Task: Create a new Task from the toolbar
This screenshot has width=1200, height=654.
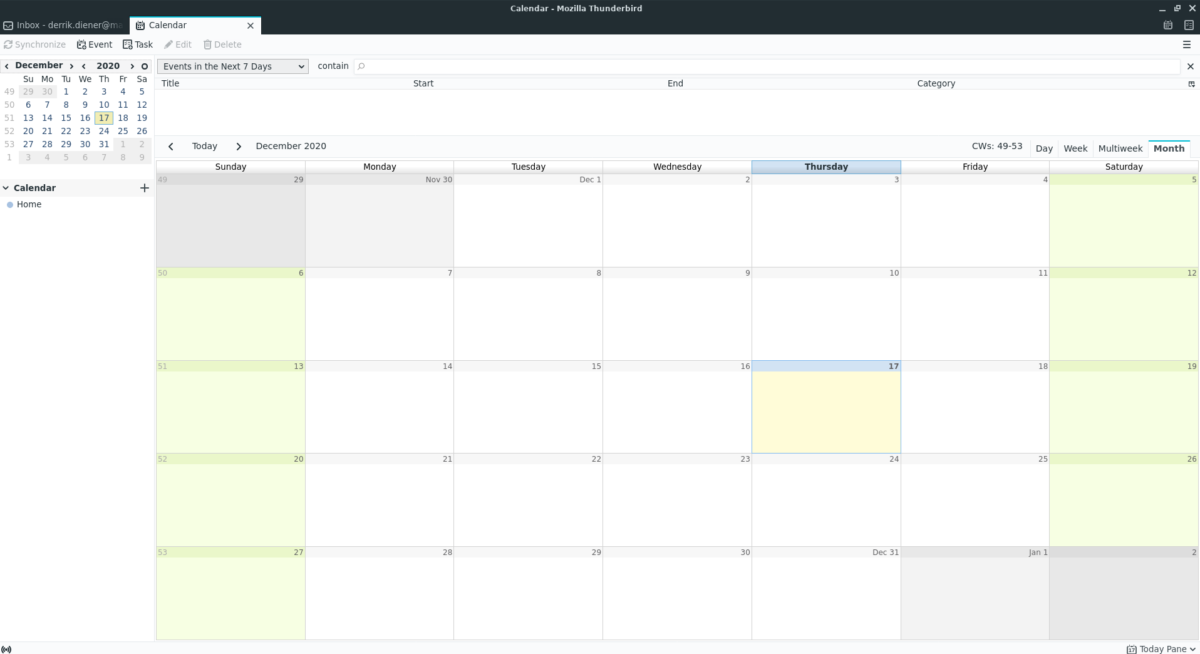Action: (138, 44)
